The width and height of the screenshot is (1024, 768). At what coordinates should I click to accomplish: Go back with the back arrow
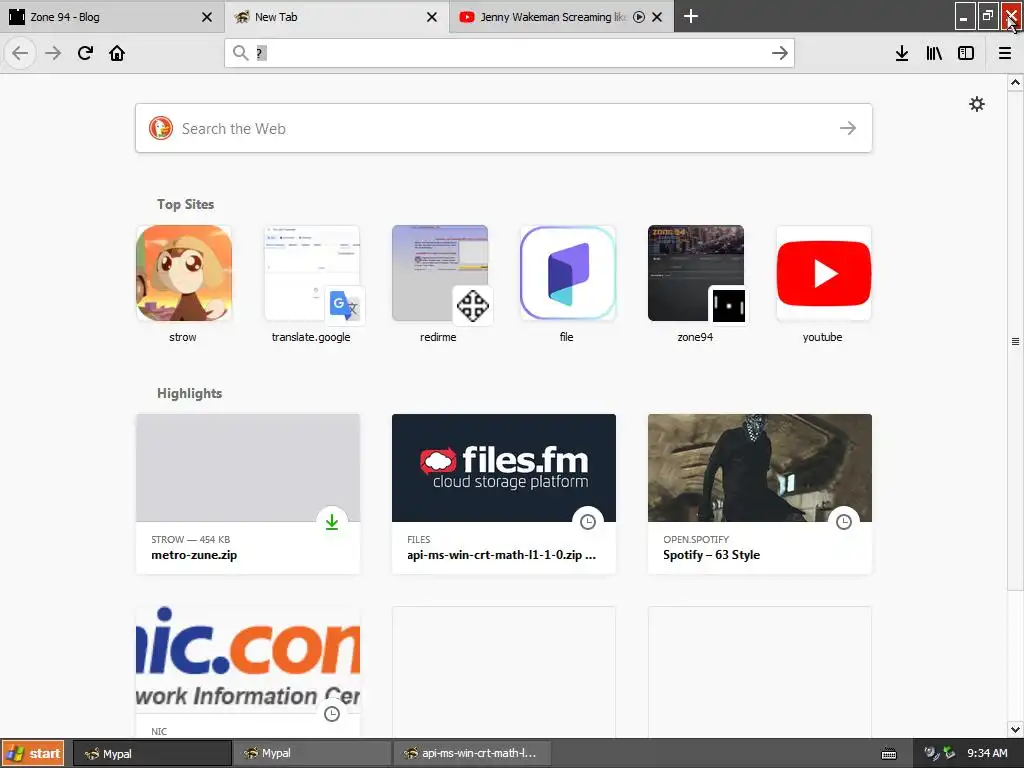point(20,53)
